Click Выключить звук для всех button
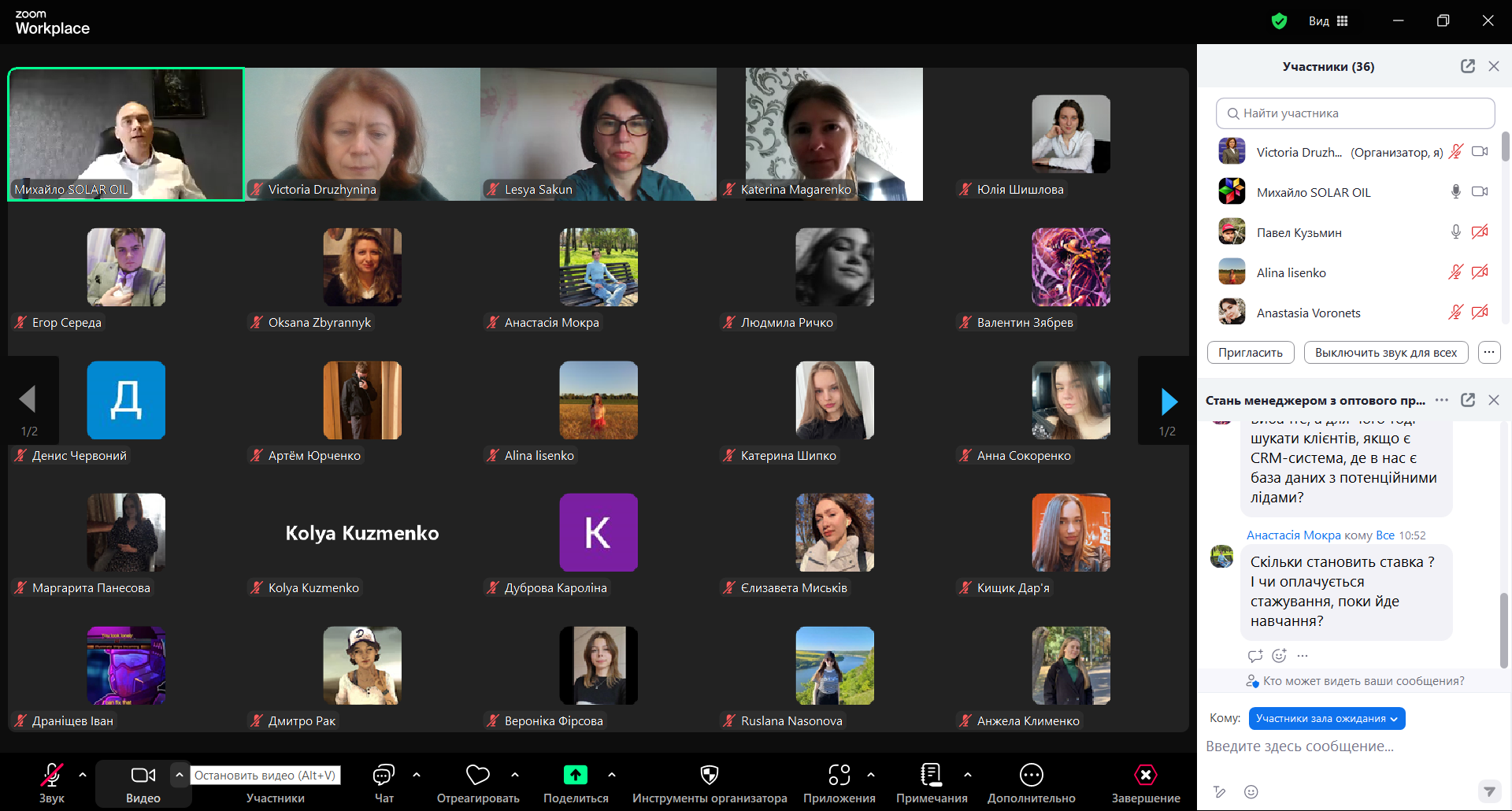 1386,353
